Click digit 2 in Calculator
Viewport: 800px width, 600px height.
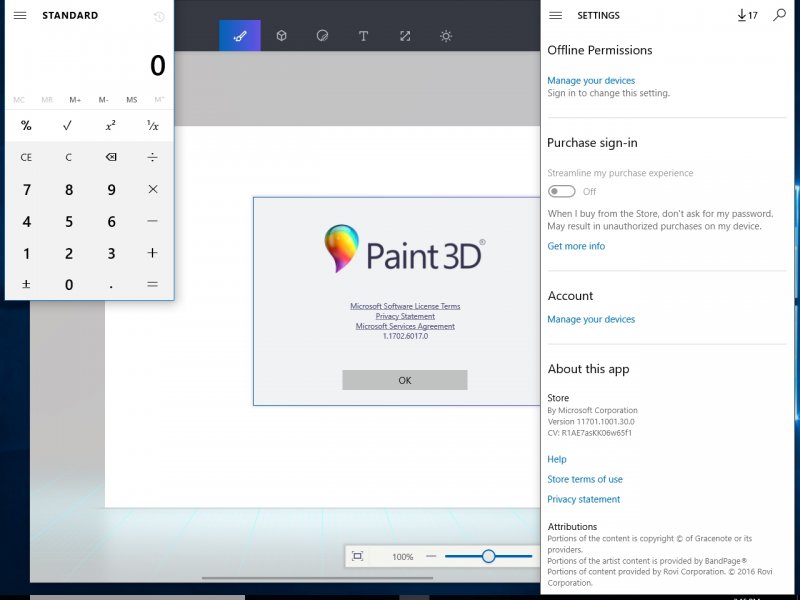(x=68, y=253)
